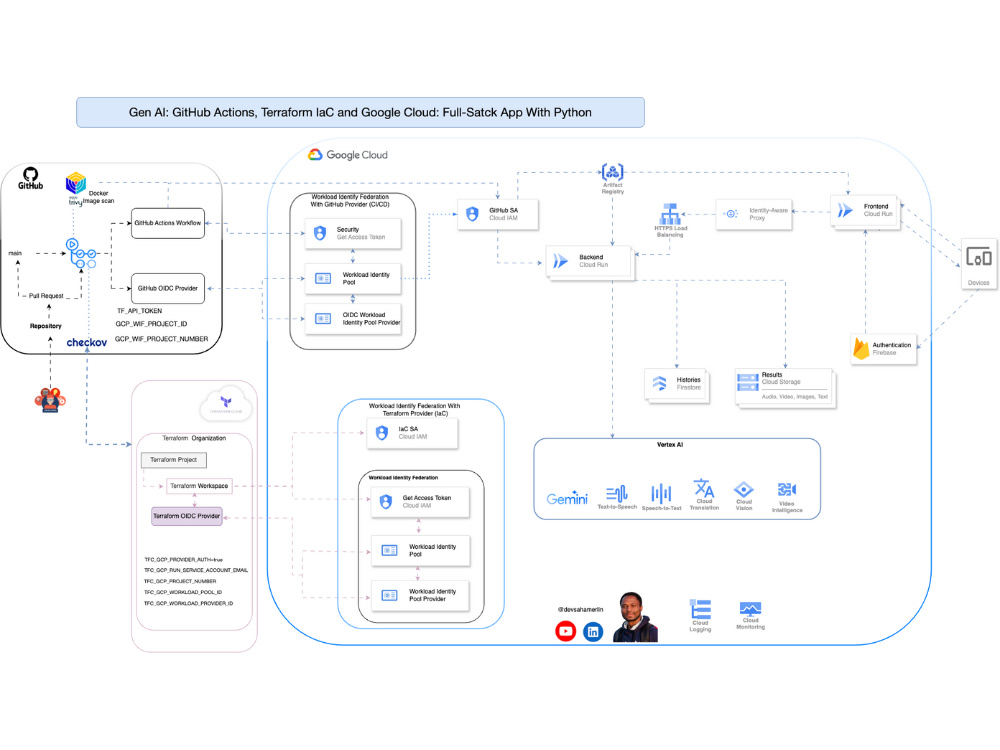The image size is (1000, 750).
Task: Click the 'TFC_GCP_WORKLOAD_PROVIDER_ID' text
Action: [188, 603]
